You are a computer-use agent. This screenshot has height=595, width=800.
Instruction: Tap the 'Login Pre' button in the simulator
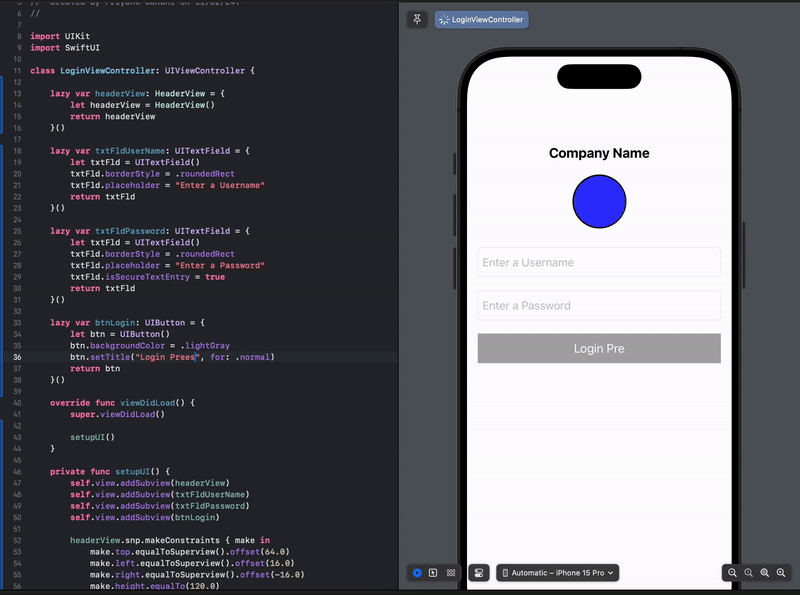tap(598, 348)
